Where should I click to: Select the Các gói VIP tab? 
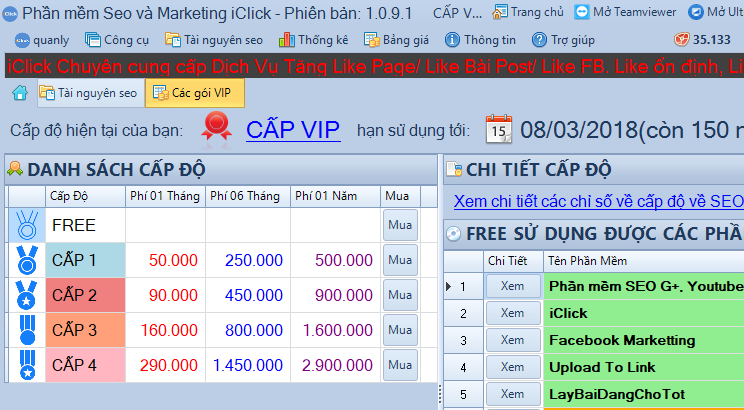pyautogui.click(x=195, y=93)
